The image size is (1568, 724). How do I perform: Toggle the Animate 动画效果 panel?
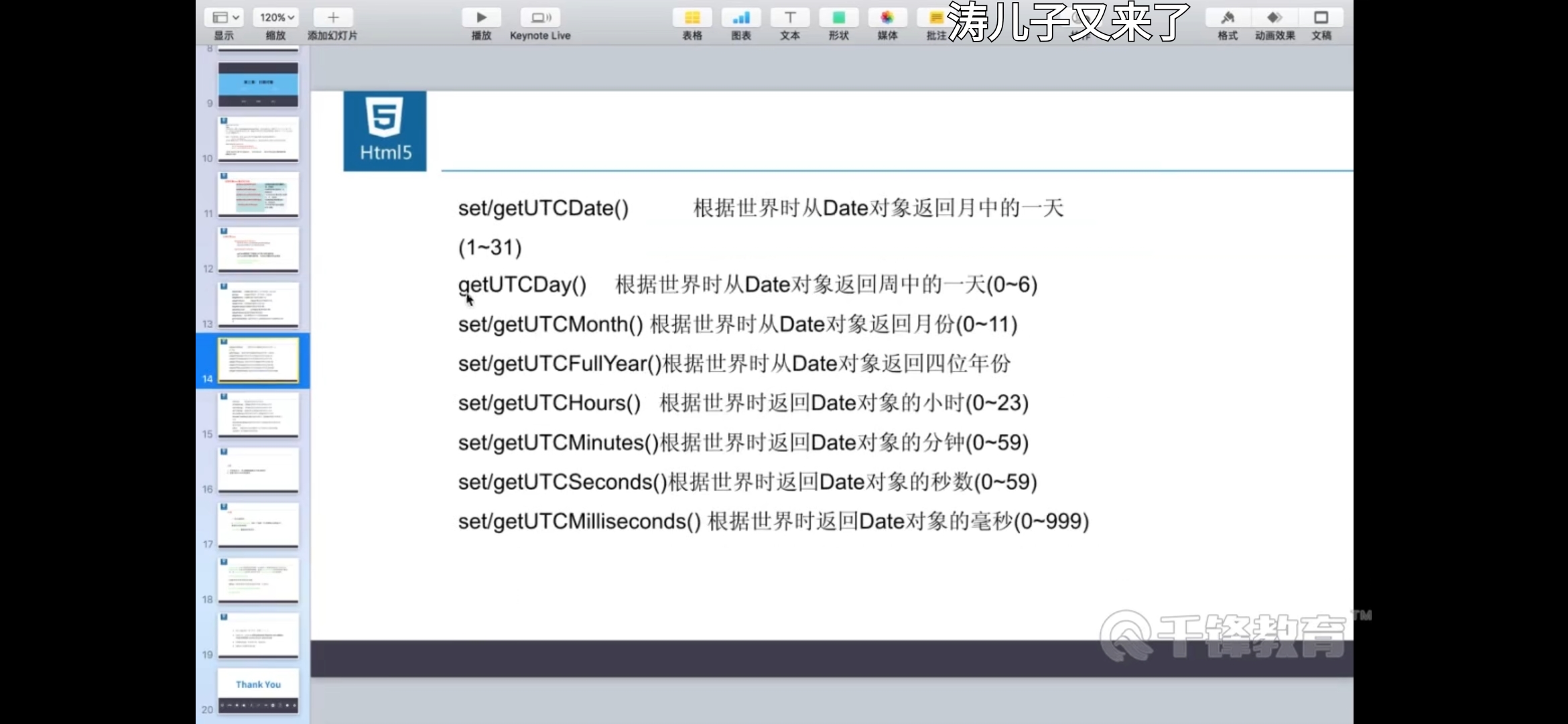(x=1275, y=18)
